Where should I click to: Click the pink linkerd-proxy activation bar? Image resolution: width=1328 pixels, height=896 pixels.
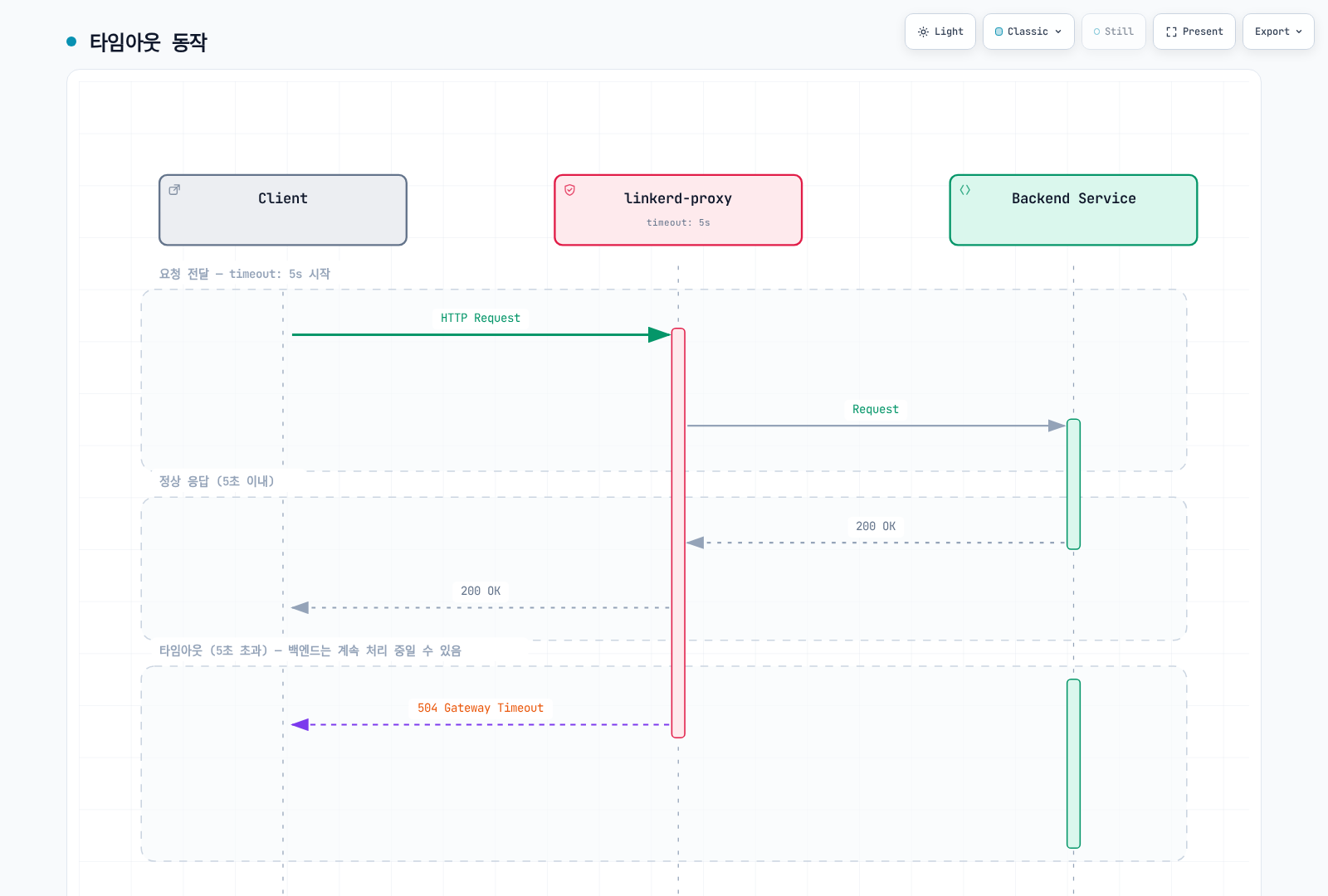678,533
